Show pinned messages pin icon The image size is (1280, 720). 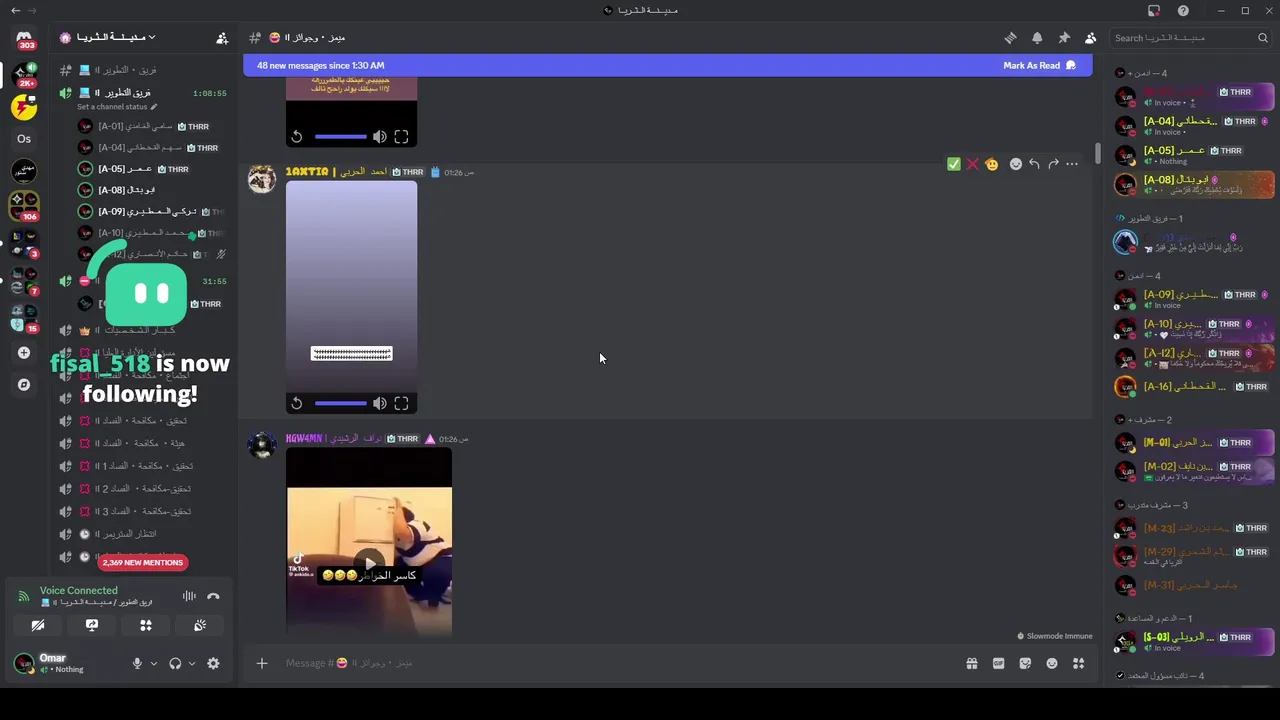1064,38
